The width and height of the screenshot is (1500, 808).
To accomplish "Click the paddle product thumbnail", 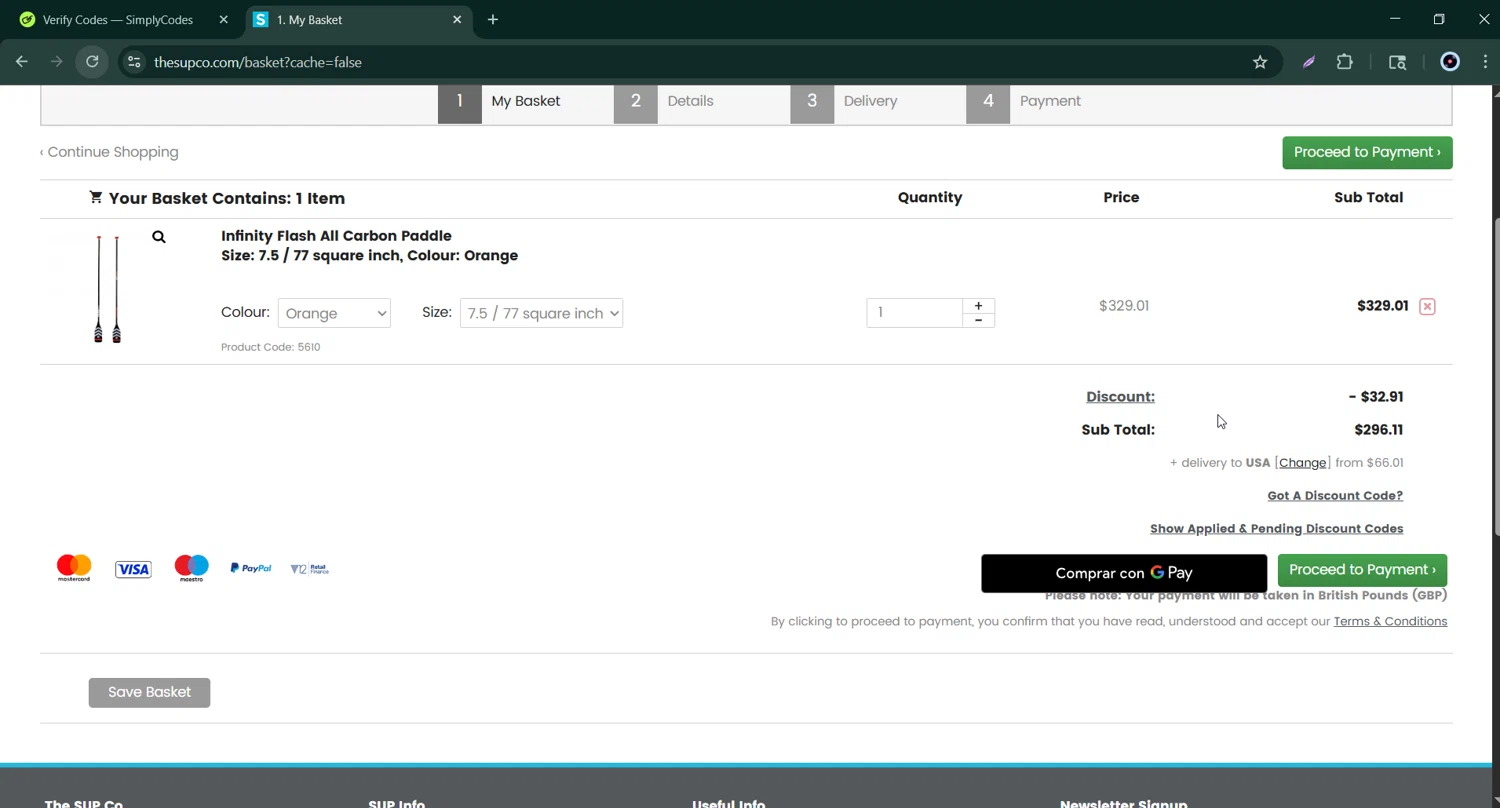I will coord(107,290).
